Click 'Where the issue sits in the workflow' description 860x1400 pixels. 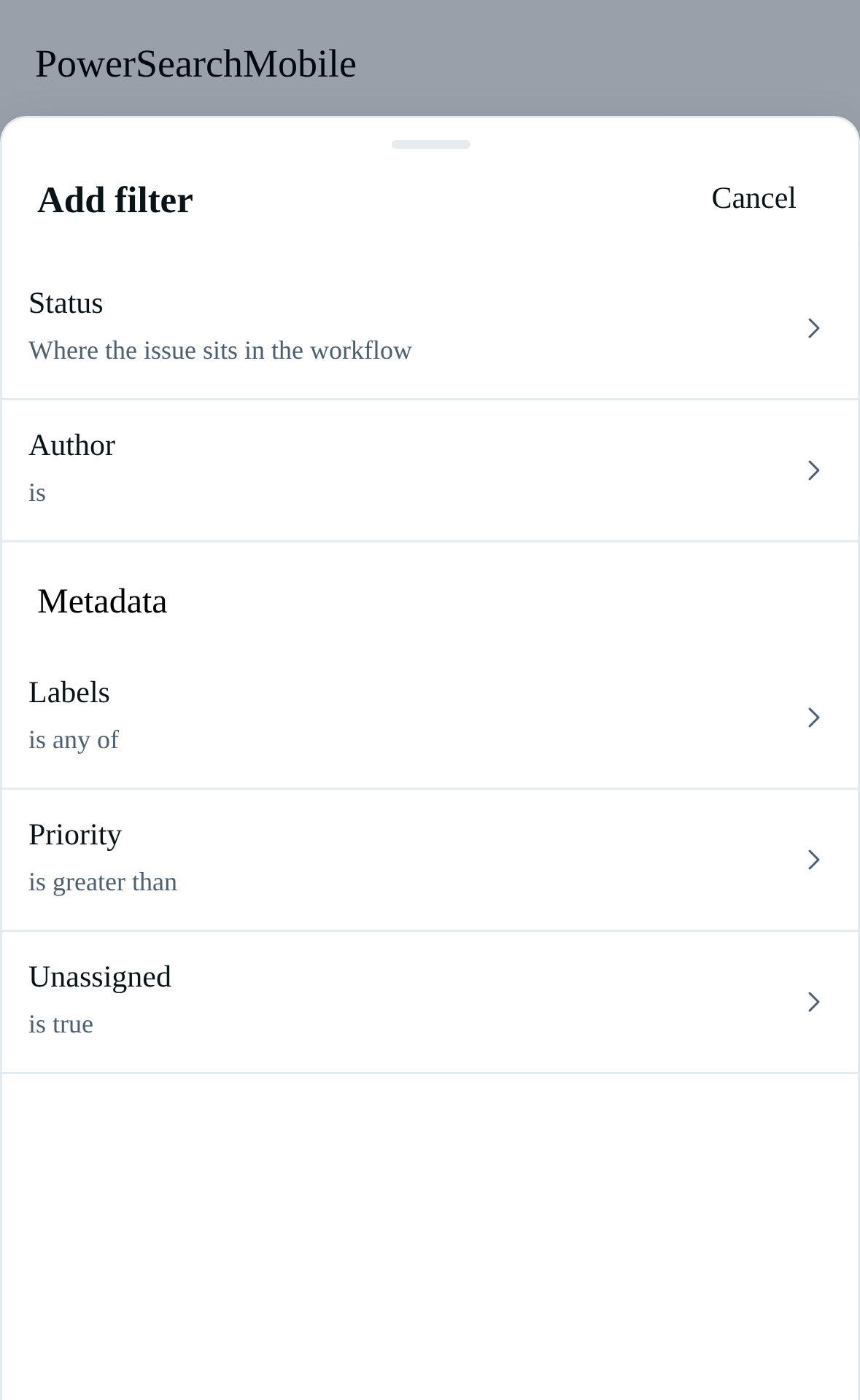click(220, 351)
